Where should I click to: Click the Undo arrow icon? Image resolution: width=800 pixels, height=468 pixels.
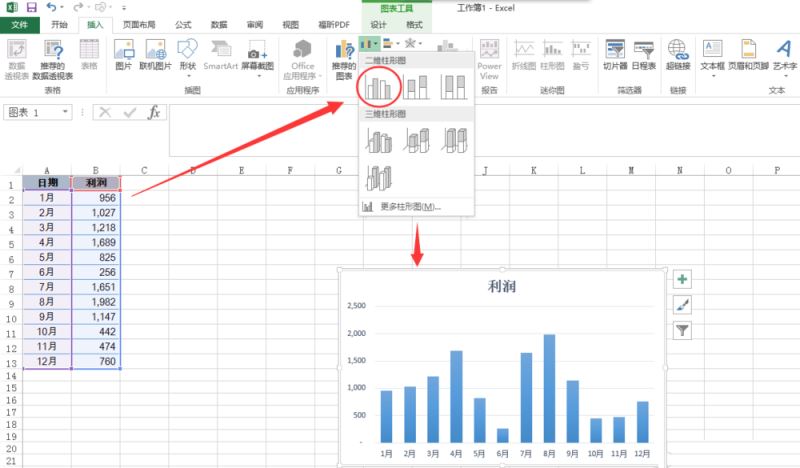click(51, 7)
